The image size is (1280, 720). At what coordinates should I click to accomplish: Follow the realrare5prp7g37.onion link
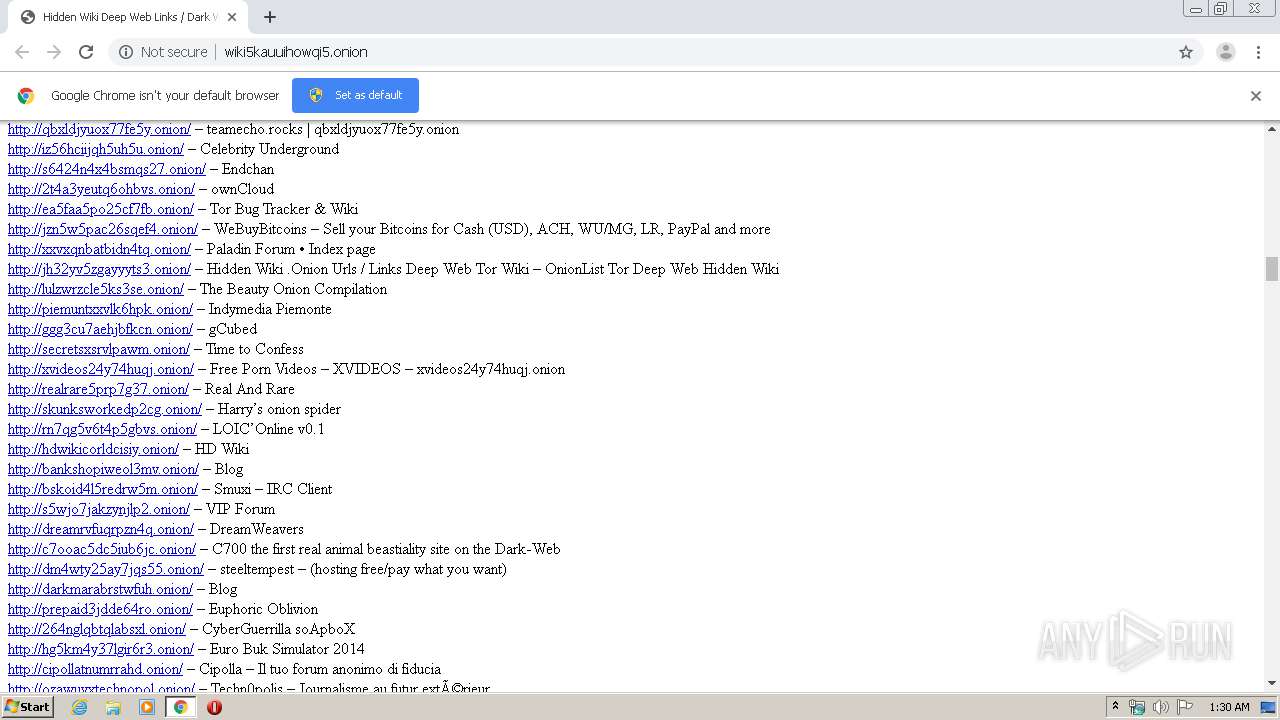(98, 389)
